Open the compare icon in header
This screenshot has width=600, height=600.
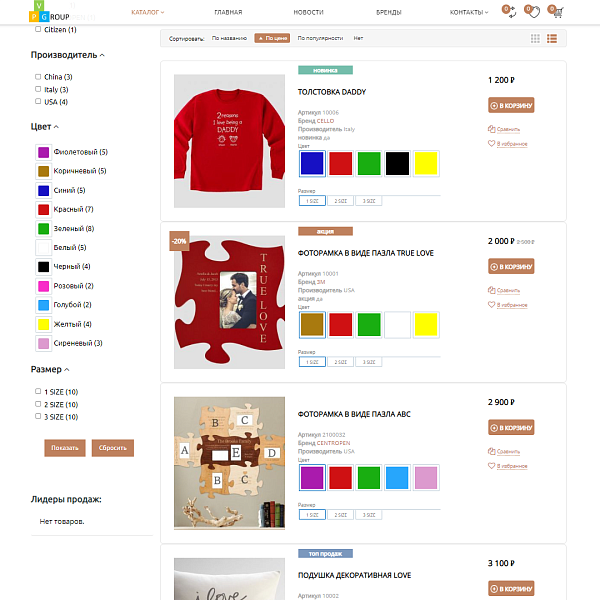tap(510, 12)
